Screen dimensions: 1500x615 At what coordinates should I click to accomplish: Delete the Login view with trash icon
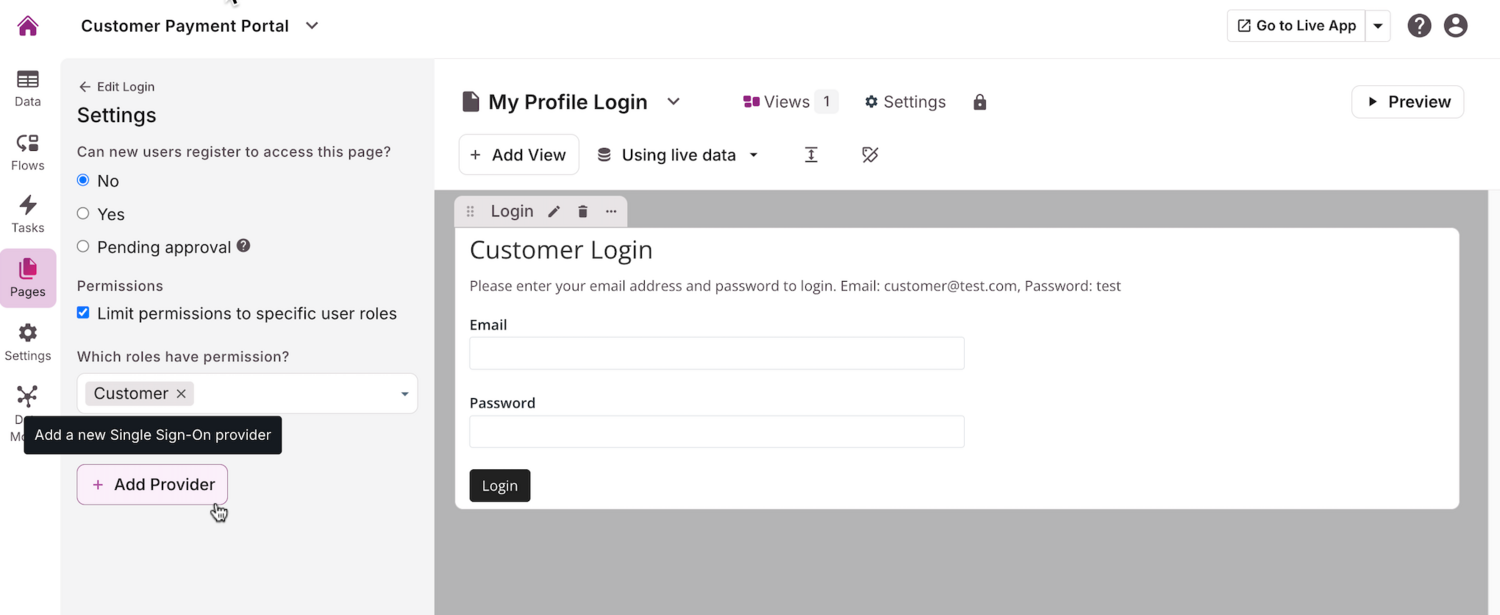click(583, 212)
